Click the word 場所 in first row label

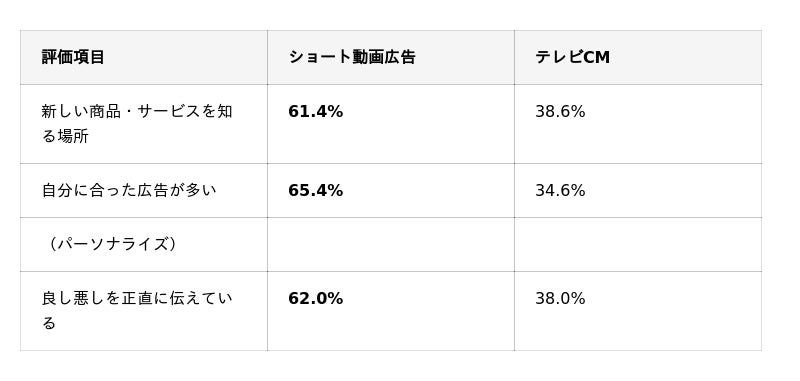tap(73, 137)
